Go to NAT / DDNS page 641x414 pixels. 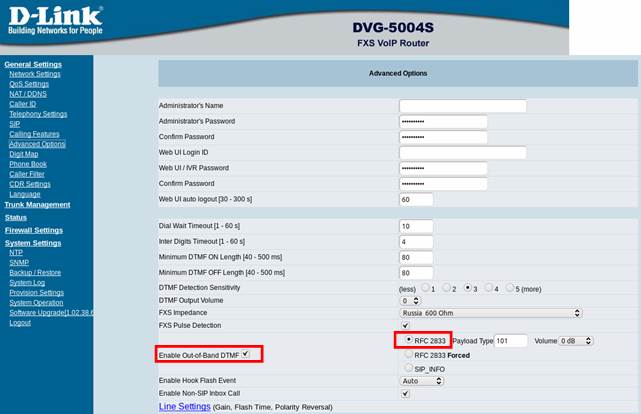point(28,94)
